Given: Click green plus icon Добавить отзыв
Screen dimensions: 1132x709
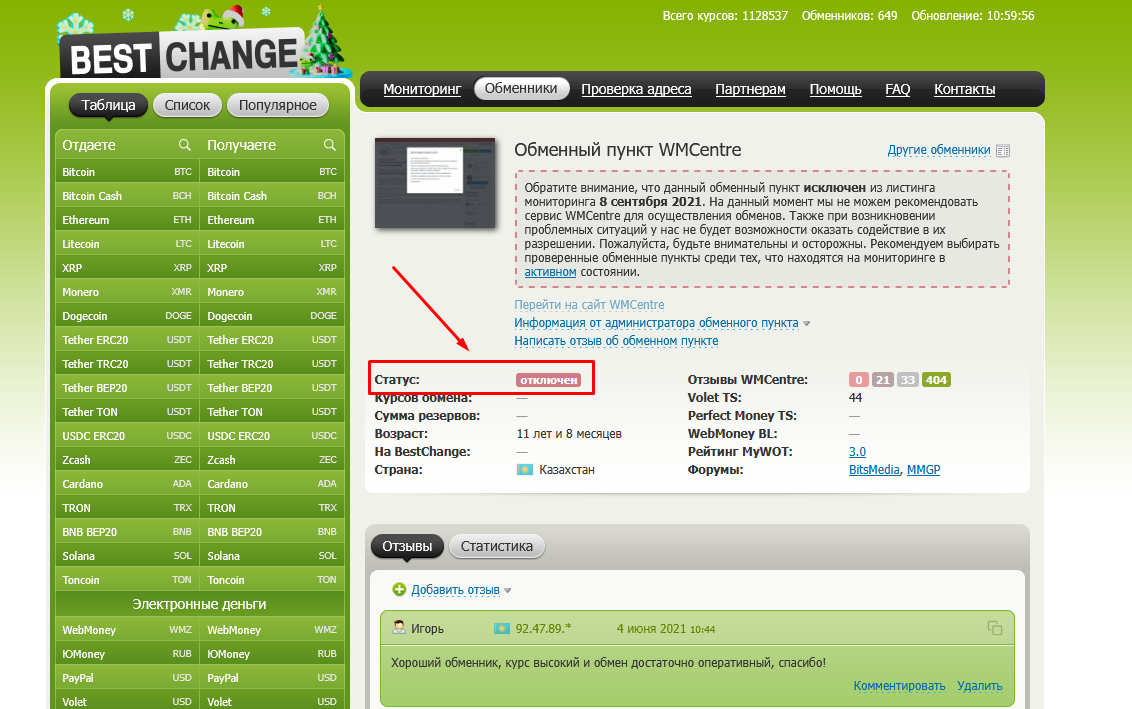Looking at the screenshot, I should click(x=400, y=590).
